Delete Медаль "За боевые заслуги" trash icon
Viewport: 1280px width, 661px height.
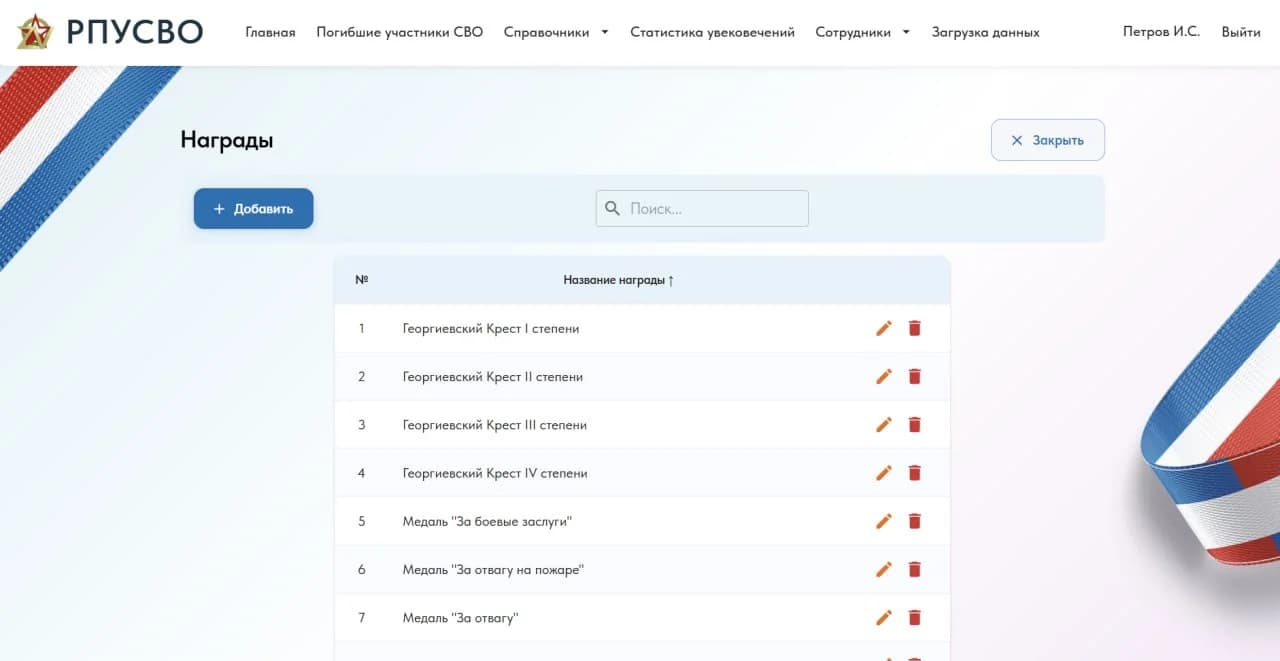pyautogui.click(x=914, y=521)
